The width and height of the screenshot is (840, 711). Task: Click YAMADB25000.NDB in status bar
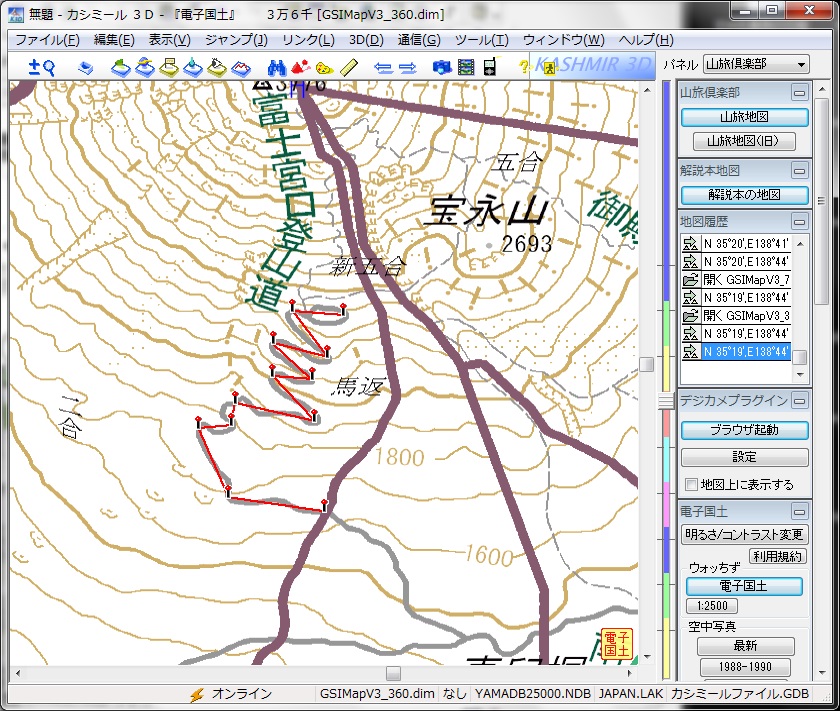(532, 694)
